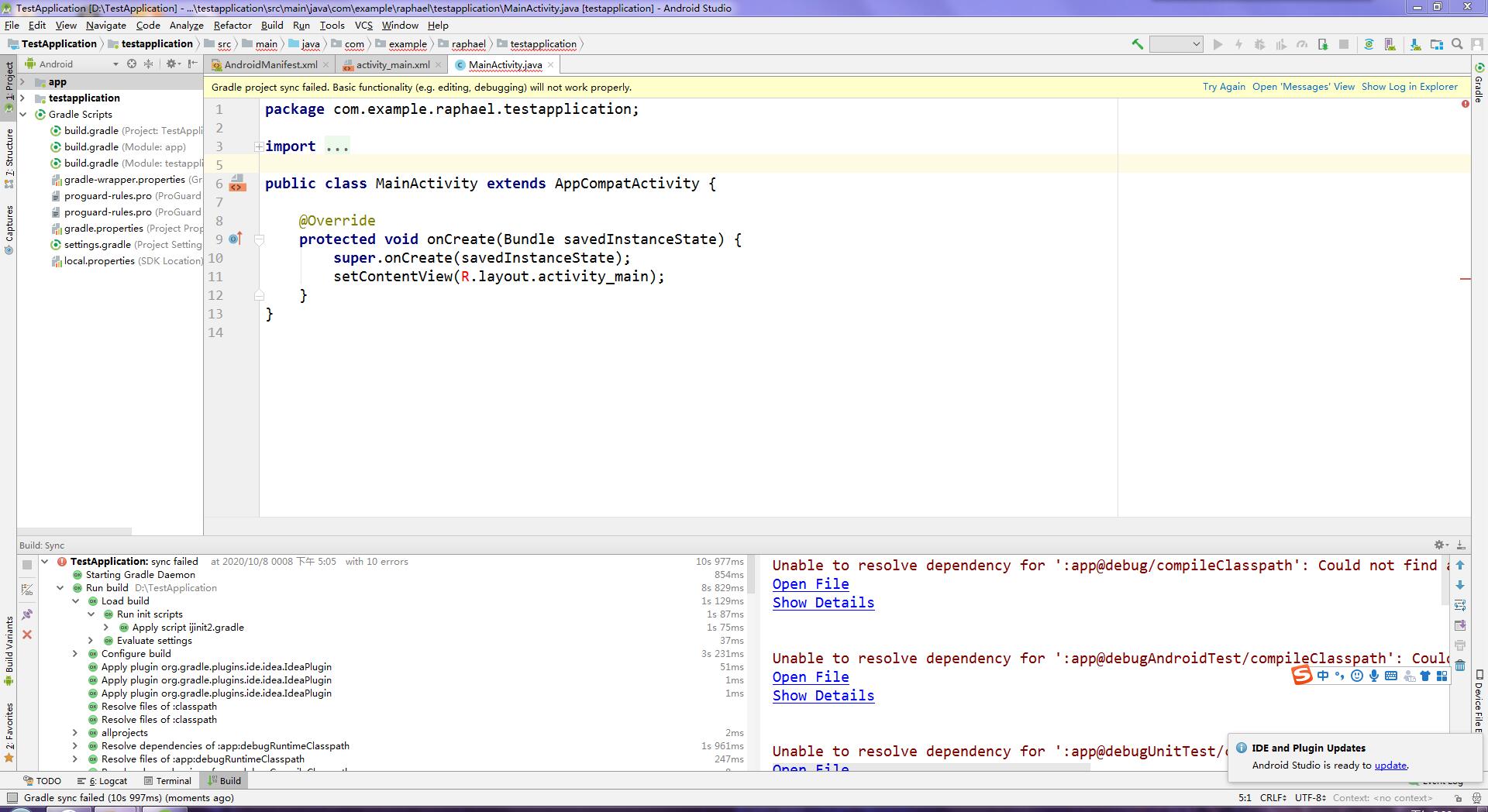1488x812 pixels.
Task: Click the first Open File link
Action: click(811, 584)
